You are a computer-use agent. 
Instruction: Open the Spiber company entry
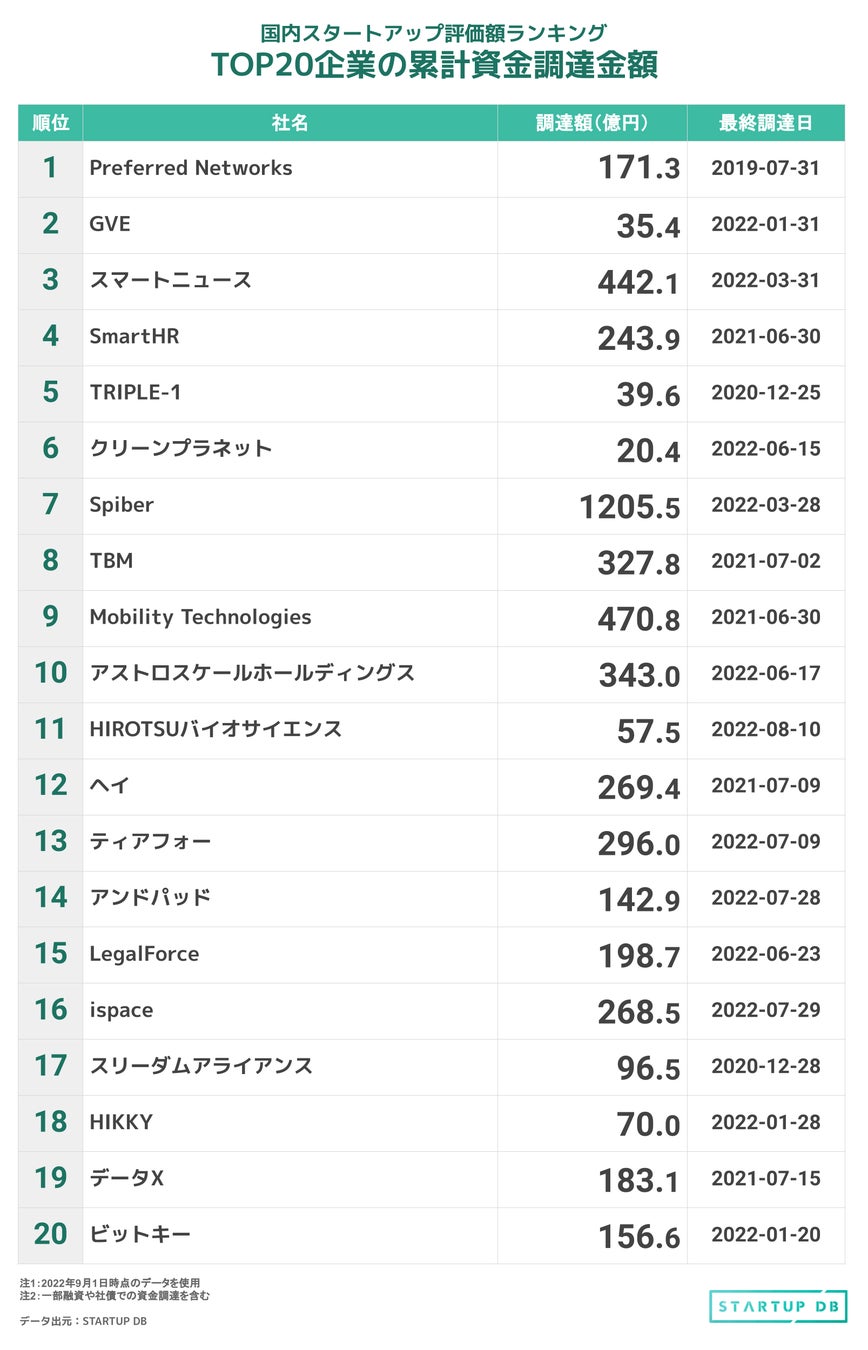point(121,505)
